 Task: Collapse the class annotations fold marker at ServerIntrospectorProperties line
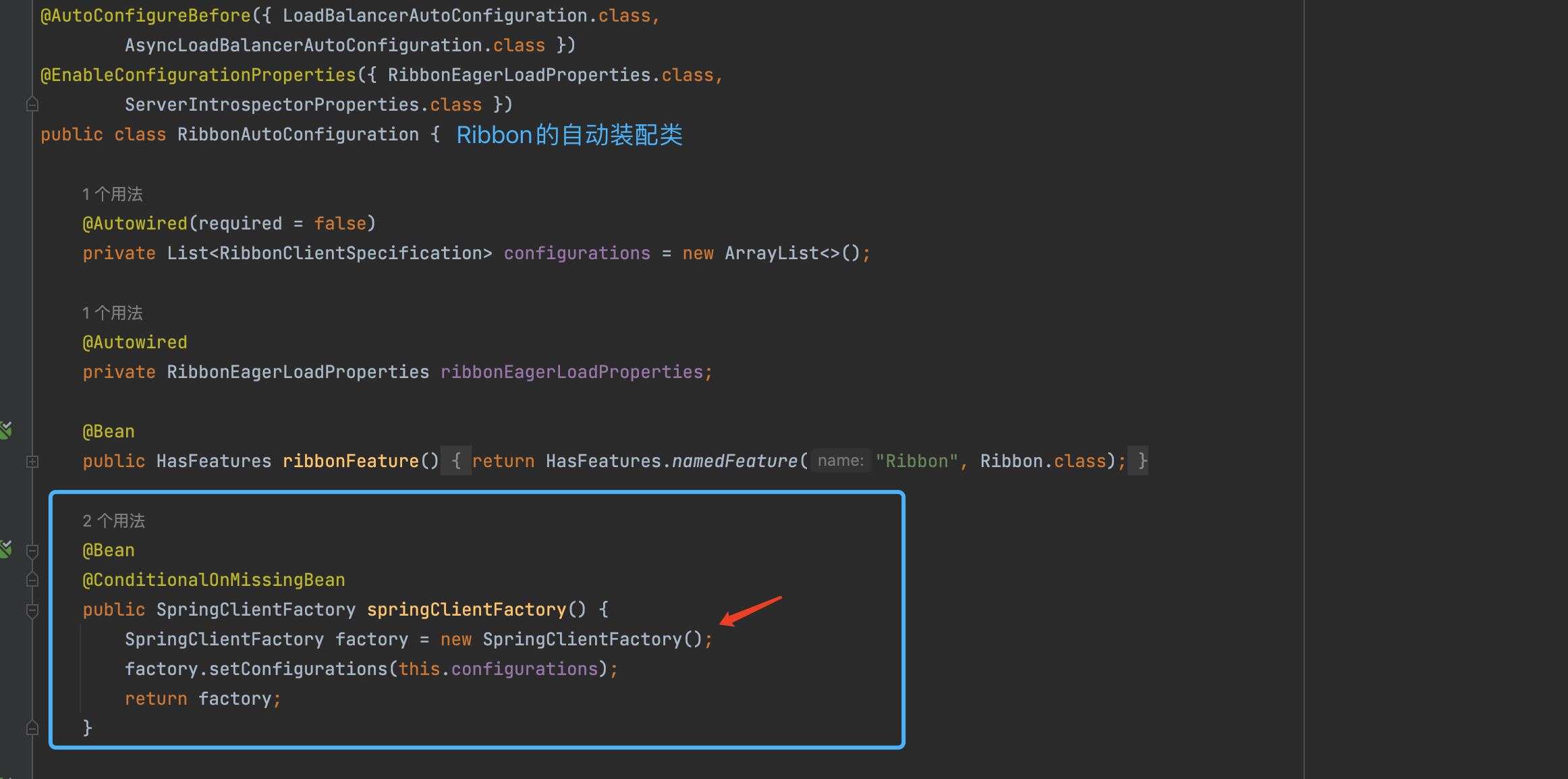32,105
